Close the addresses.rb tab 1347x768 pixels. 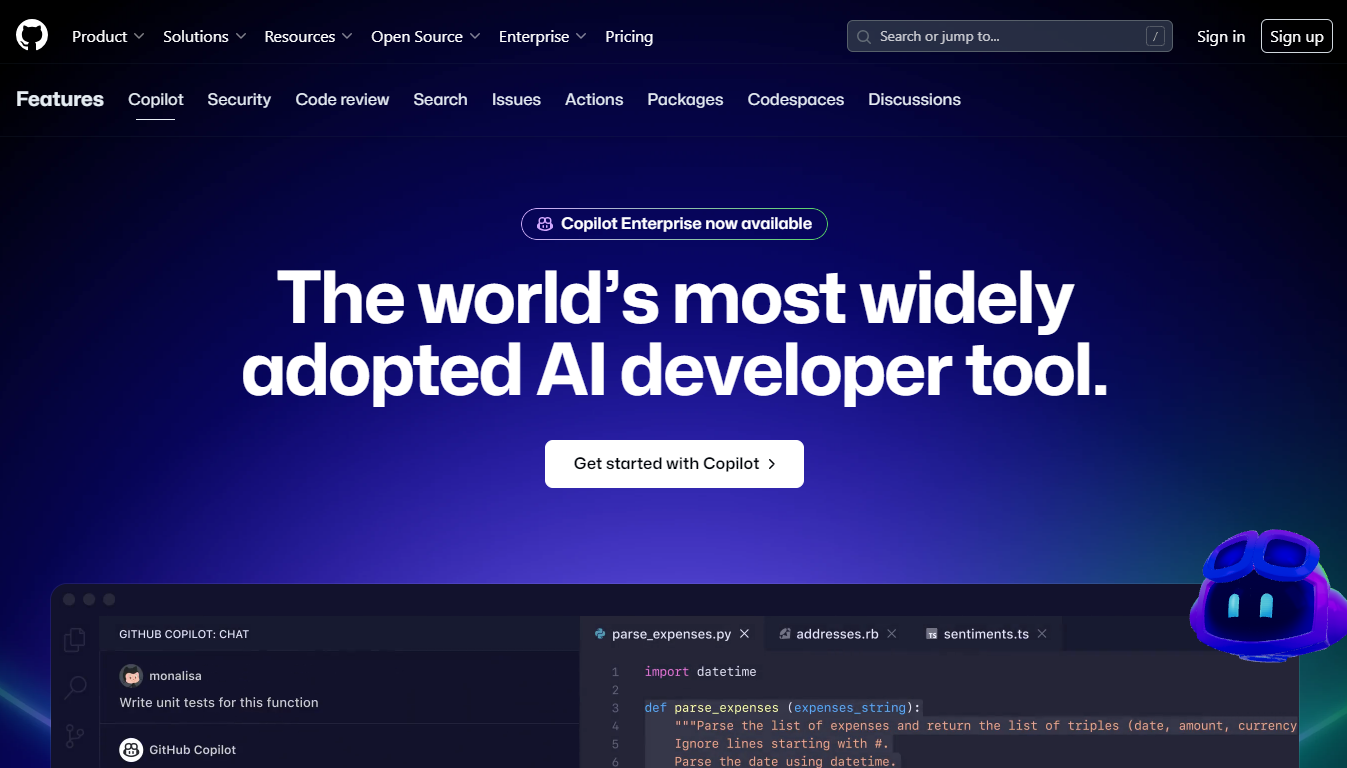coord(892,634)
